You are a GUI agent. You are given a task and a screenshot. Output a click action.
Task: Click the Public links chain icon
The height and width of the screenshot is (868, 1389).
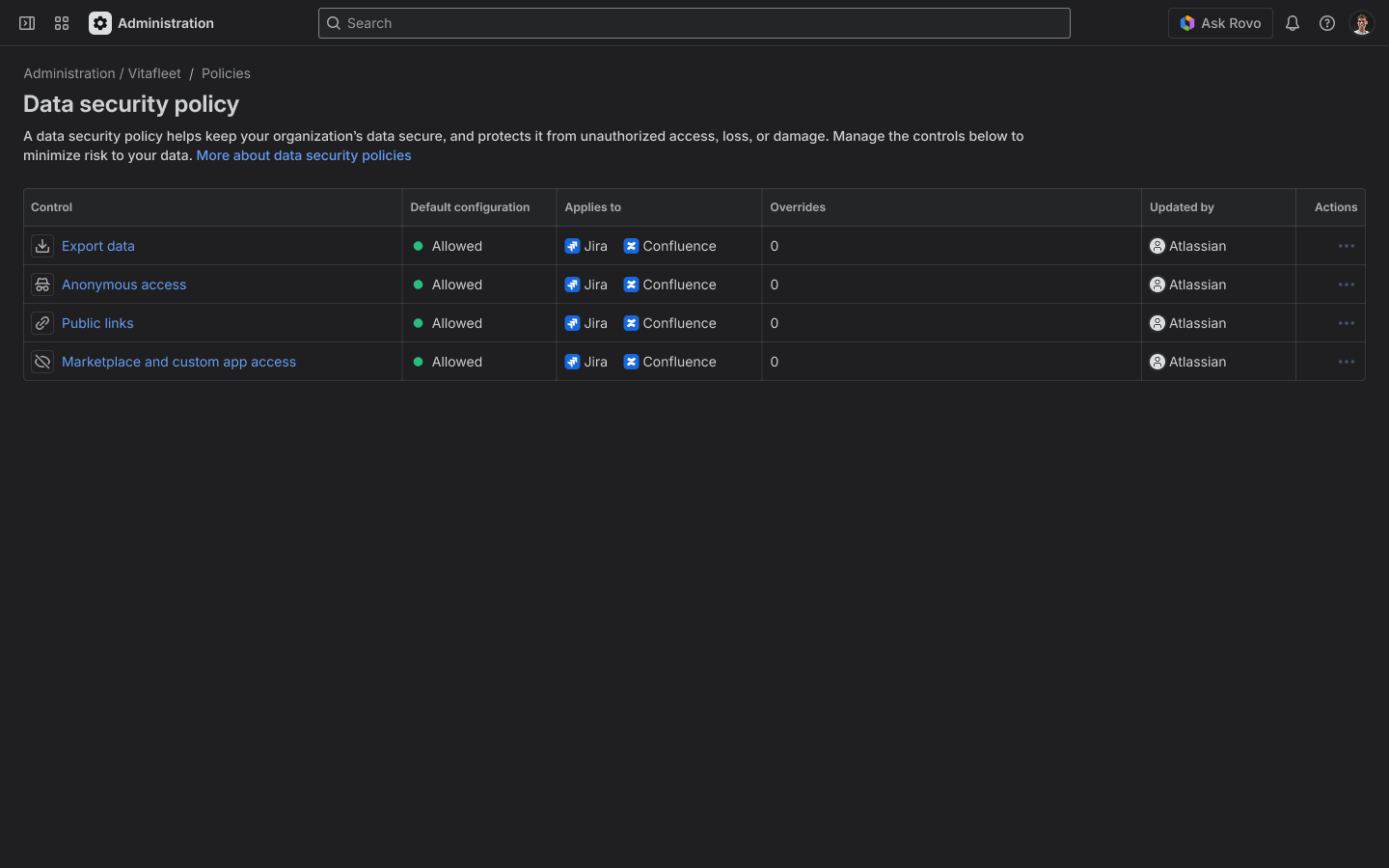[42, 323]
